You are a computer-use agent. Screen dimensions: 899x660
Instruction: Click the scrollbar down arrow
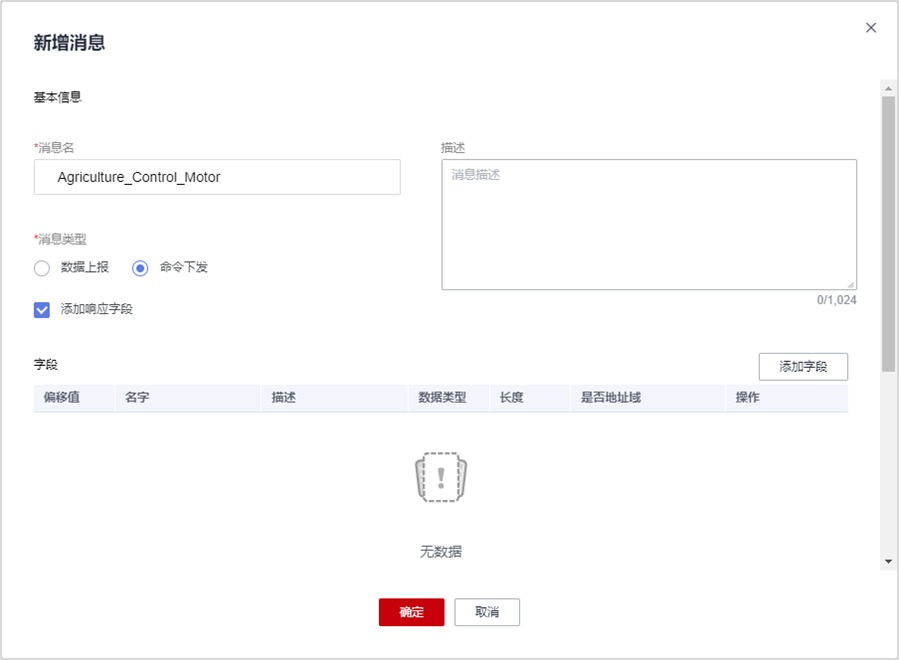(888, 562)
